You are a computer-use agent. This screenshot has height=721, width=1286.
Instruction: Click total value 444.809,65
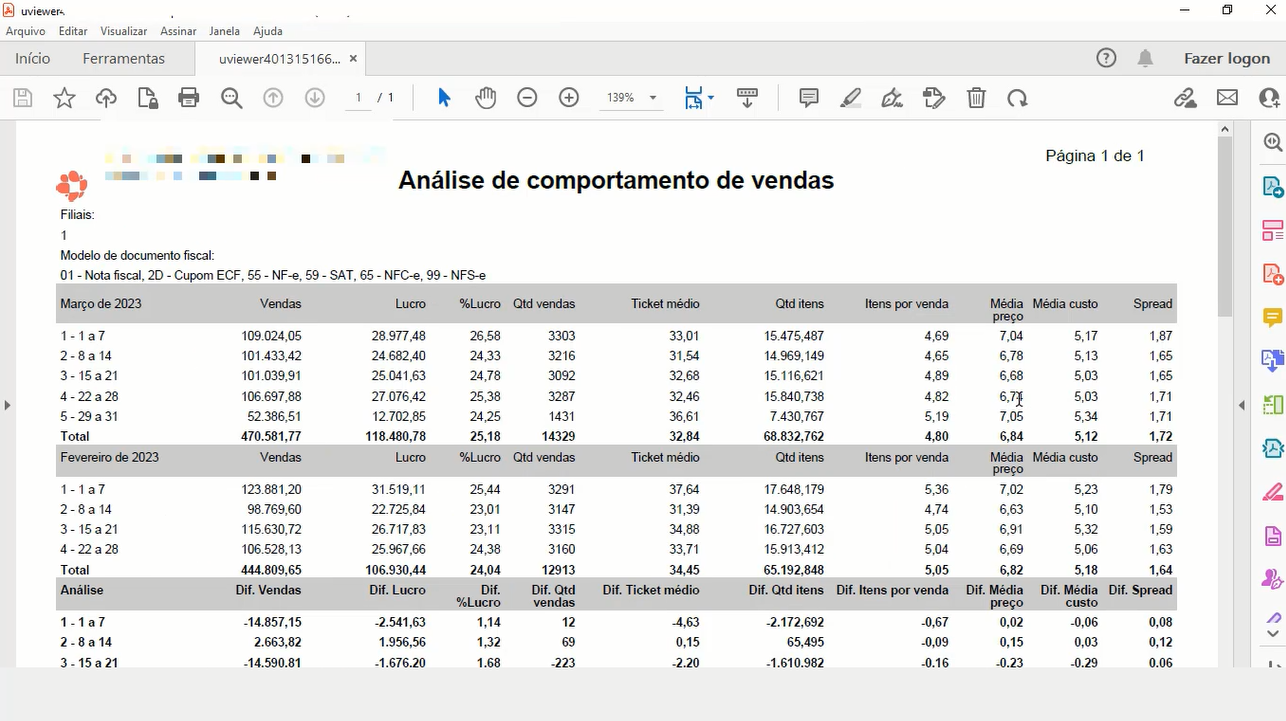[x=271, y=570]
